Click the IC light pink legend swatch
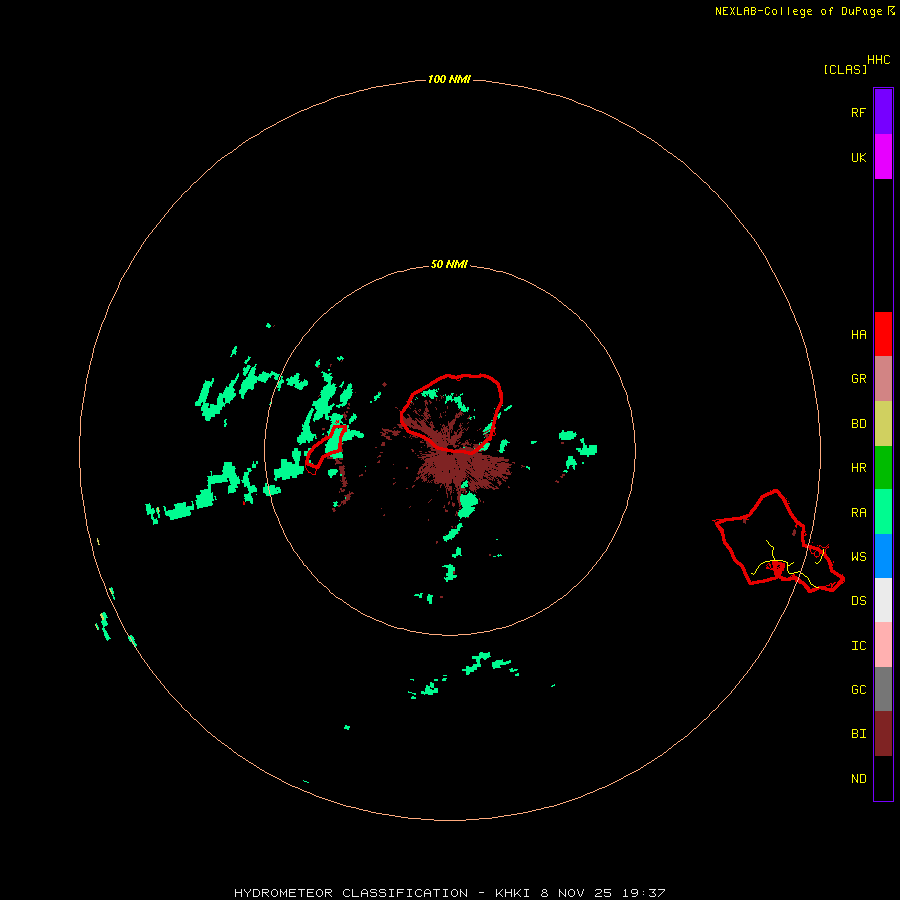 pos(883,645)
